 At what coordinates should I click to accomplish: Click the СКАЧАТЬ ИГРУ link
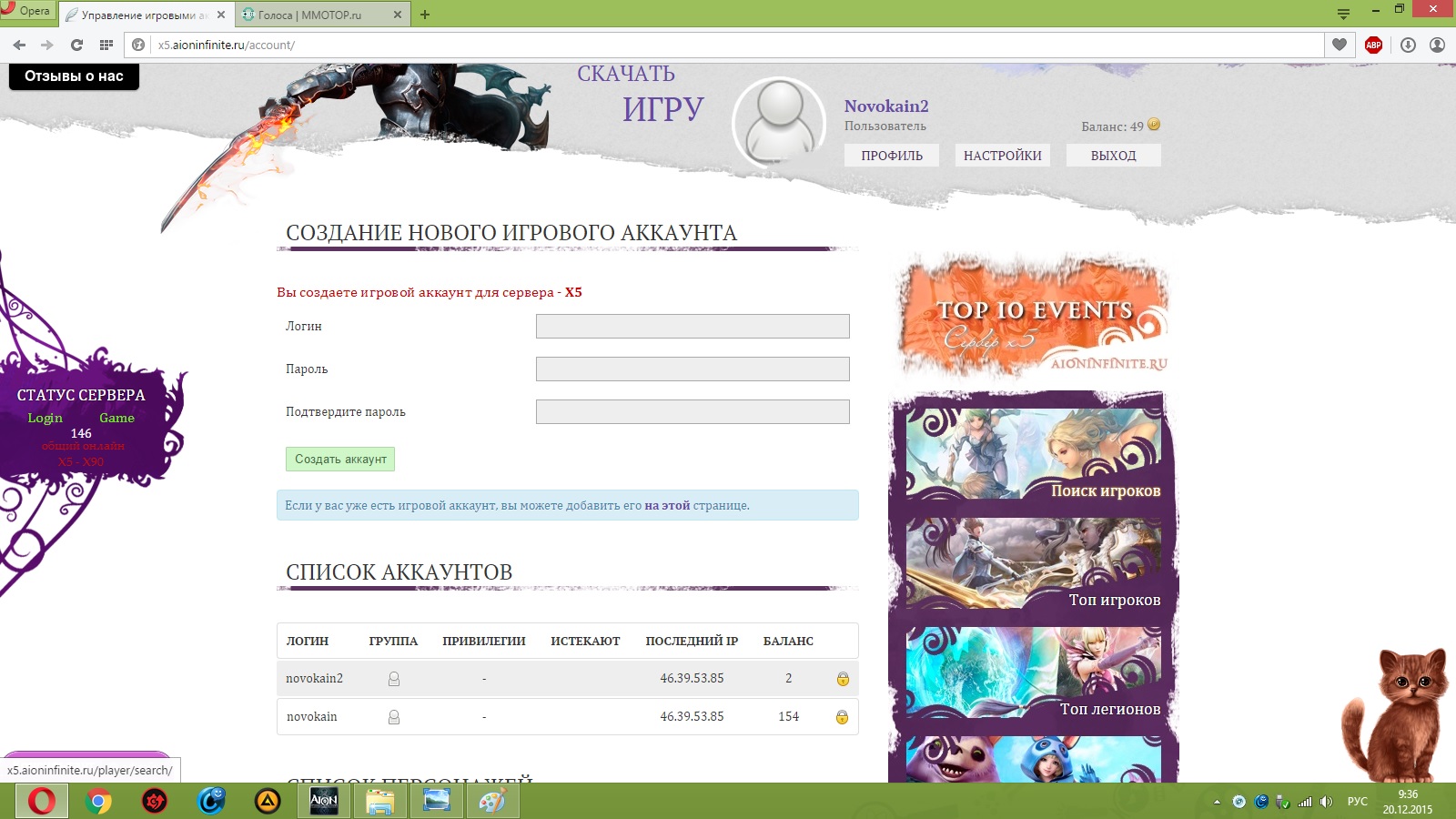[x=641, y=94]
